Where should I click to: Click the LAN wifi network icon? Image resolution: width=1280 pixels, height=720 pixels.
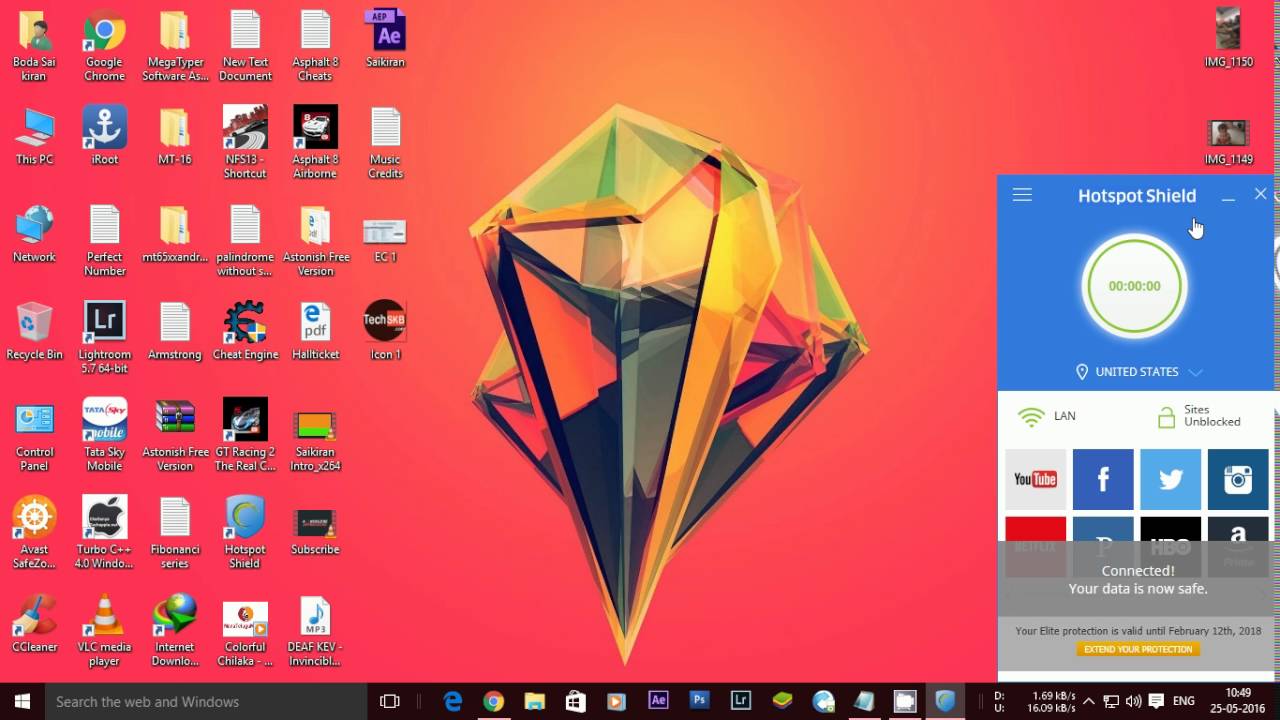pyautogui.click(x=1031, y=416)
